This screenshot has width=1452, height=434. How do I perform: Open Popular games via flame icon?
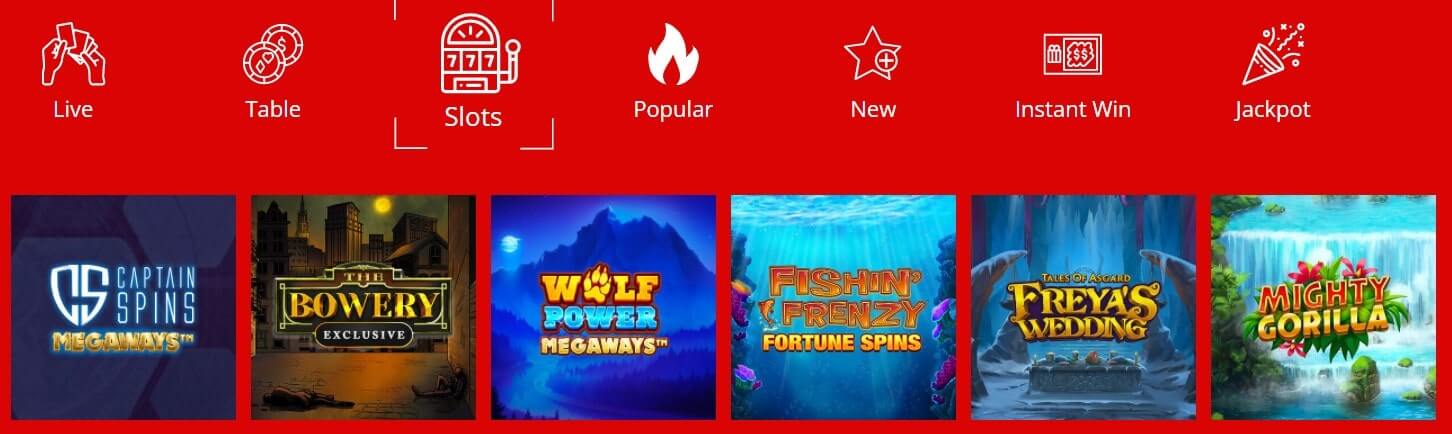pyautogui.click(x=673, y=54)
